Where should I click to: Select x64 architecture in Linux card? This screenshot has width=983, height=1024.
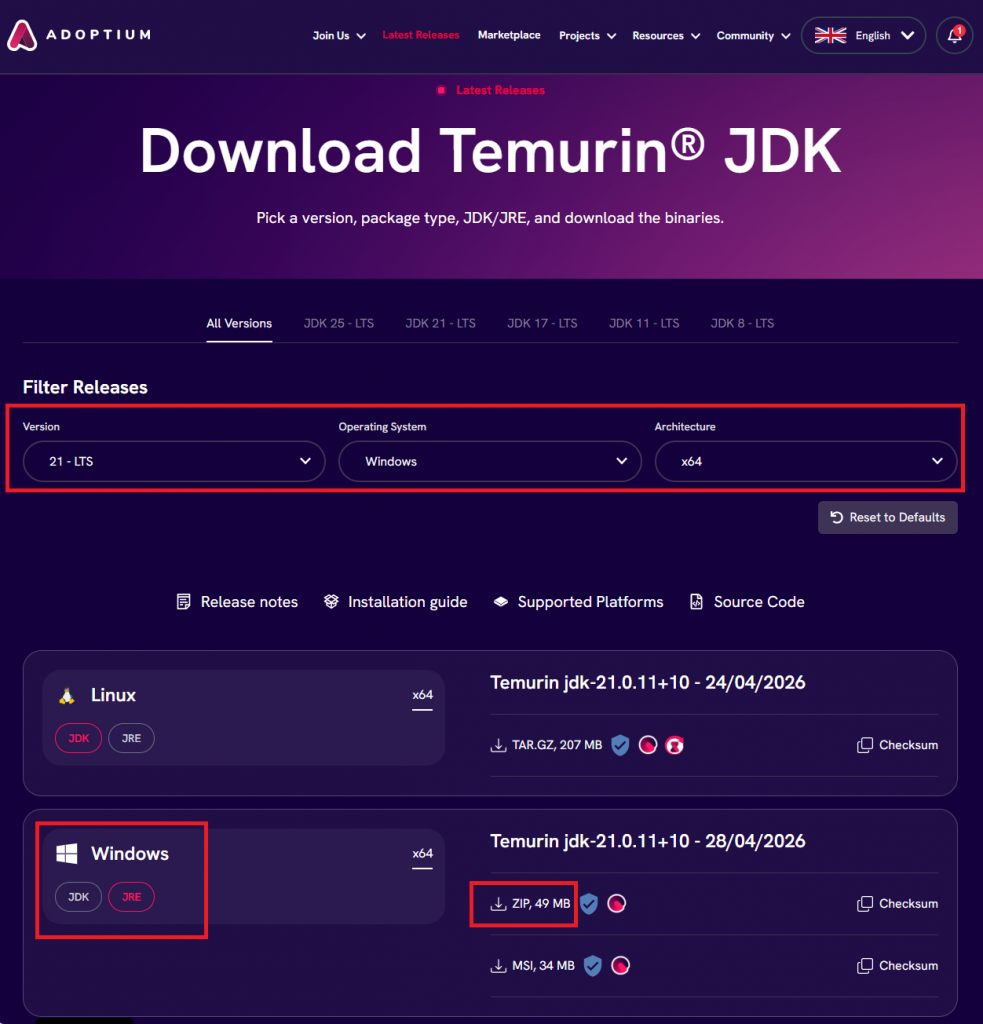[423, 696]
